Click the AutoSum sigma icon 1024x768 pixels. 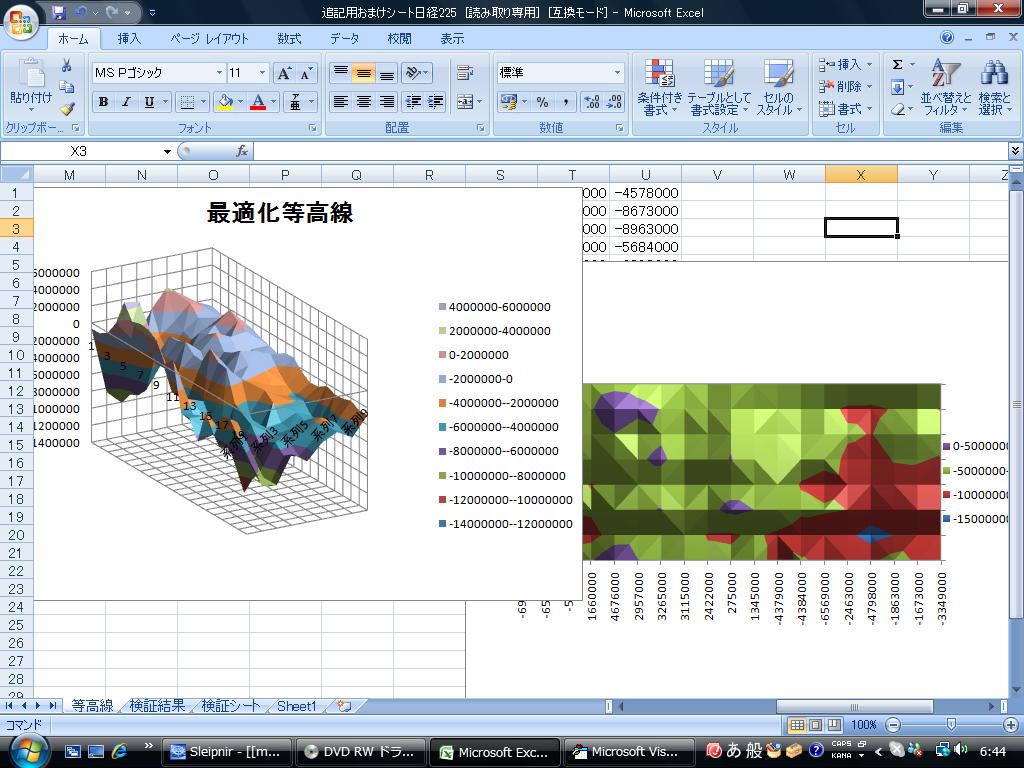pyautogui.click(x=897, y=65)
